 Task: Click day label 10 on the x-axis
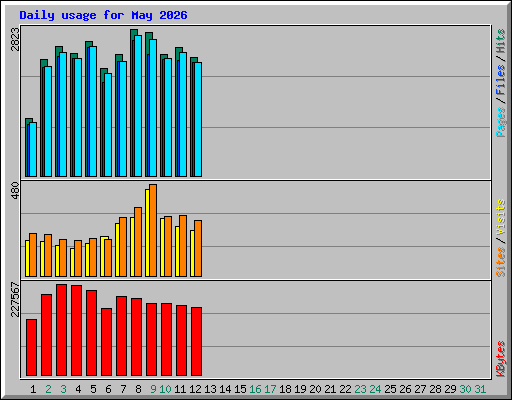pos(165,389)
